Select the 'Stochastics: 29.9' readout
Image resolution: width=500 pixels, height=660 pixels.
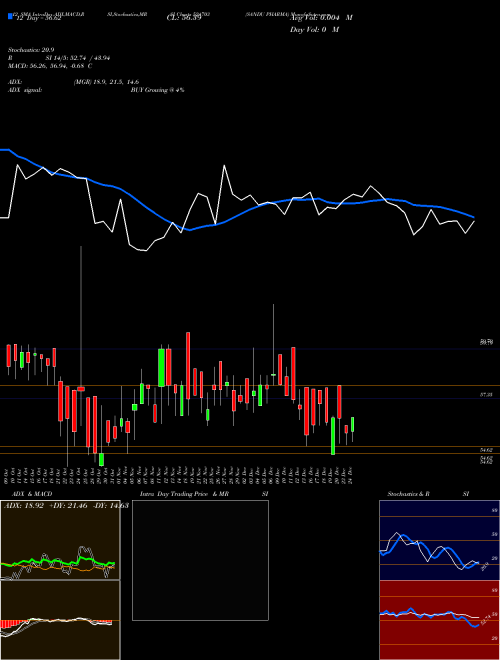(x=31, y=50)
